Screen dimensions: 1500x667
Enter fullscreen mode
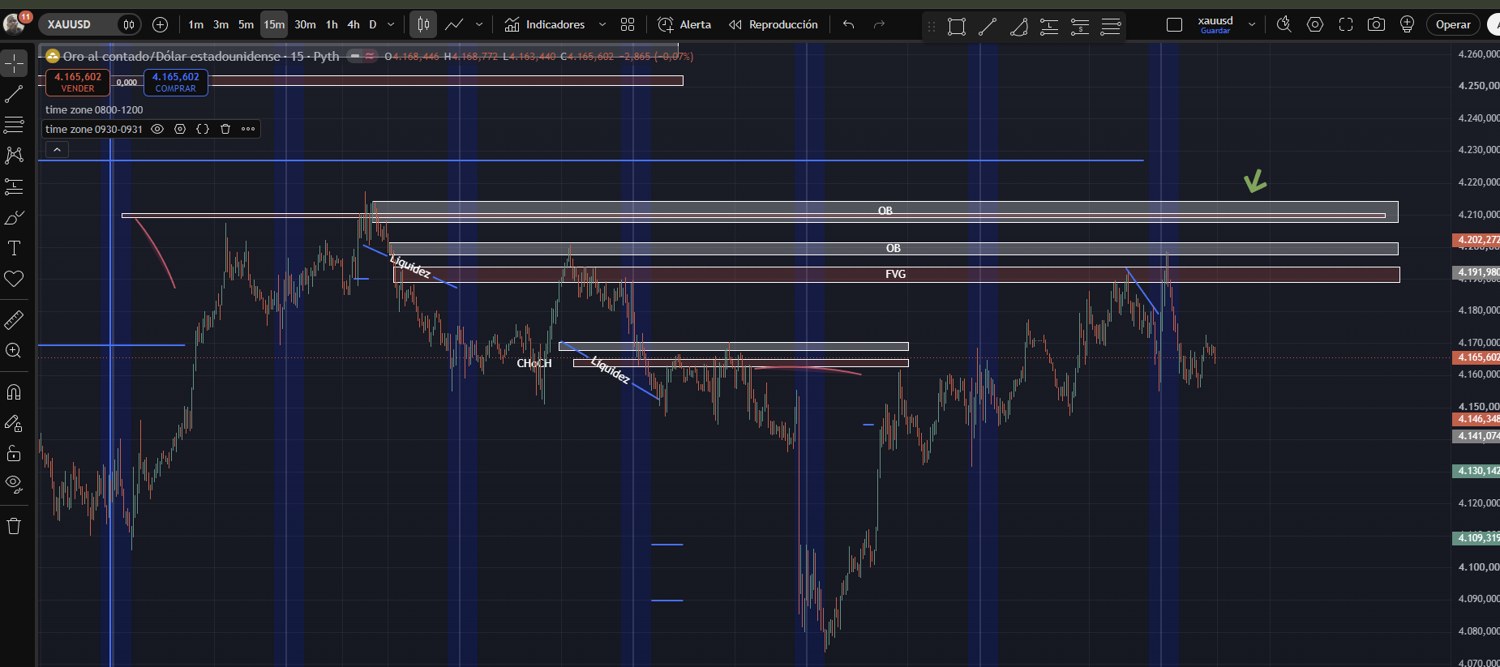pyautogui.click(x=1346, y=24)
